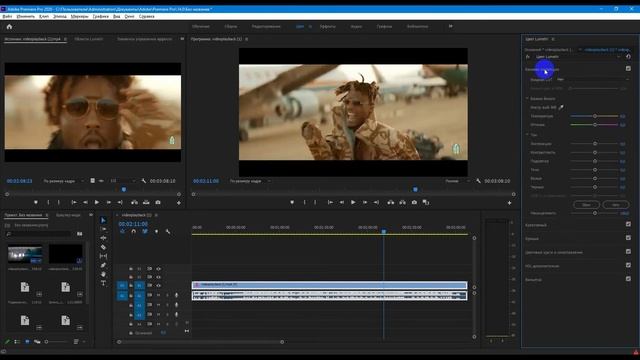640x360 pixels.
Task: Play the Program monitor sequence
Action: [x=353, y=202]
